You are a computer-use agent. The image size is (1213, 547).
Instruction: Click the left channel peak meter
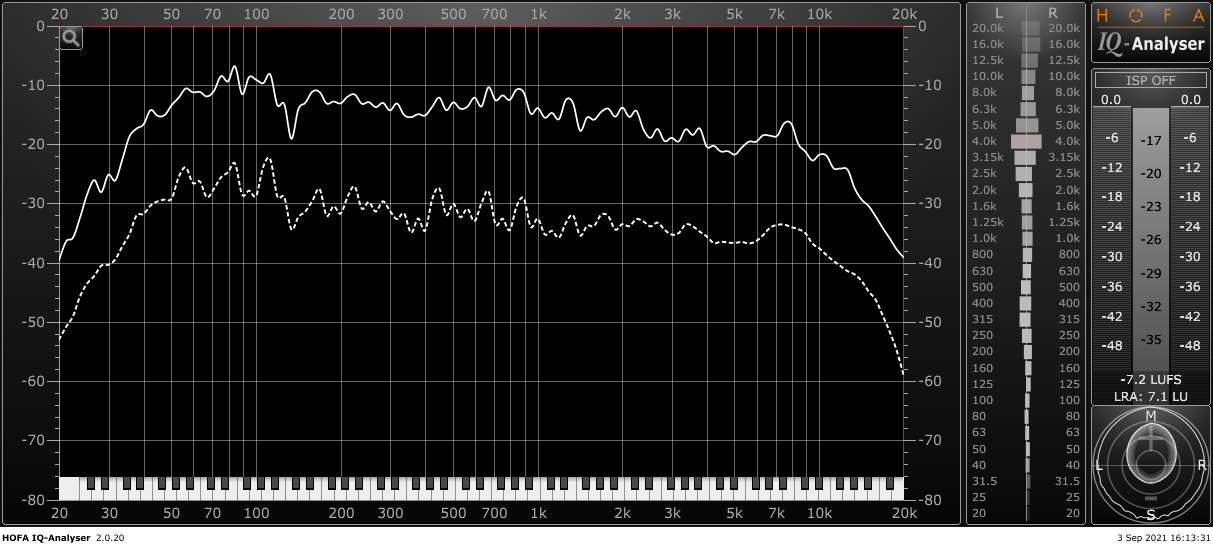pyautogui.click(x=1110, y=240)
